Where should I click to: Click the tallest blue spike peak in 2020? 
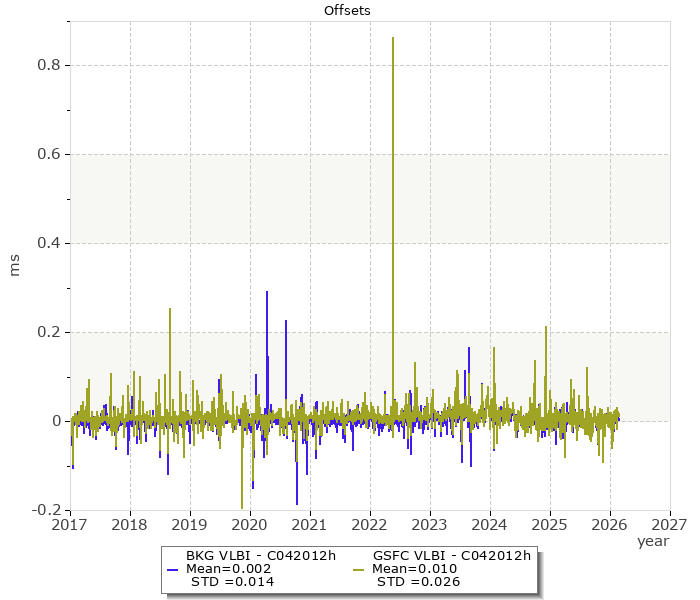click(267, 292)
